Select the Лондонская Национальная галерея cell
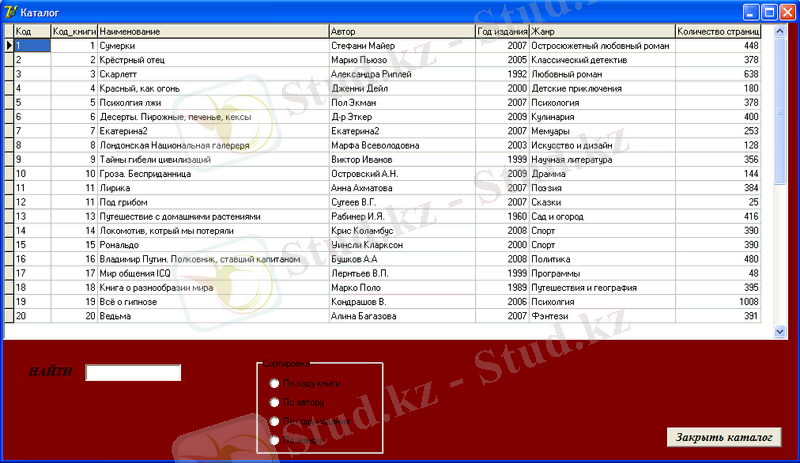Image resolution: width=800 pixels, height=463 pixels. point(213,145)
